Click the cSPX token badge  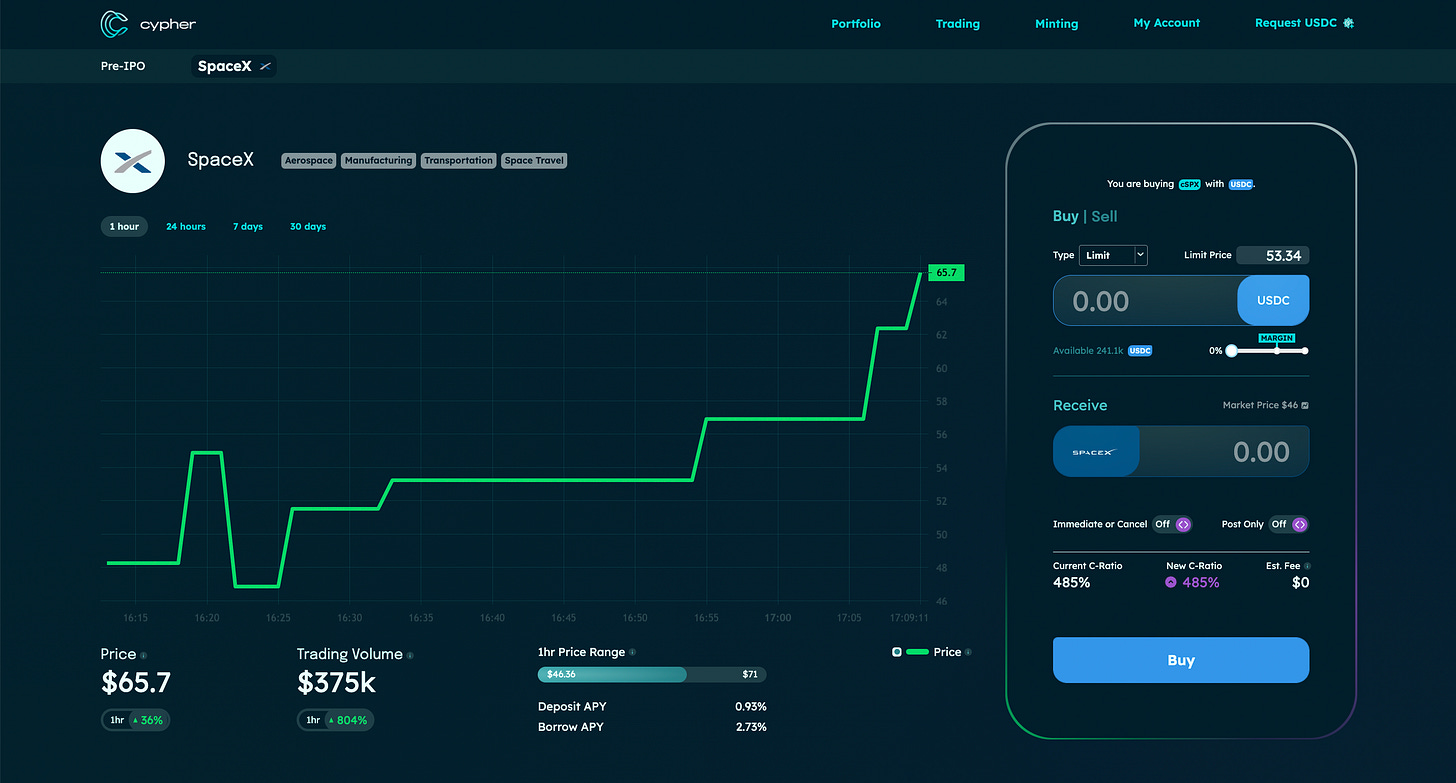1189,184
